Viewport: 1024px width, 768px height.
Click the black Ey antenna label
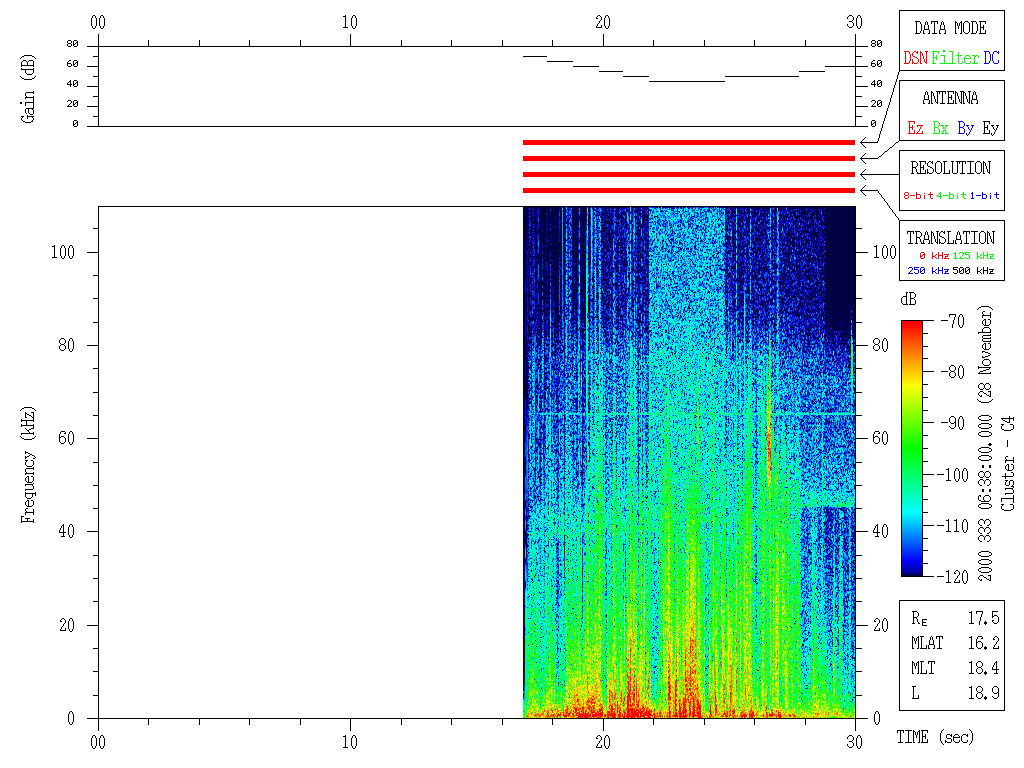(990, 129)
